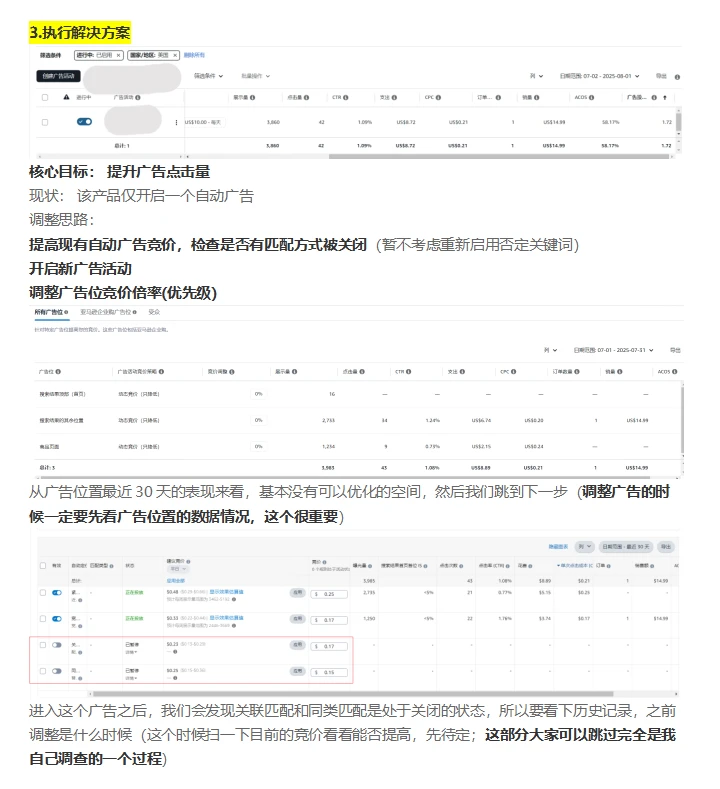Click the bid field showing 0.15
Screen dimensions: 720x789
coord(329,672)
